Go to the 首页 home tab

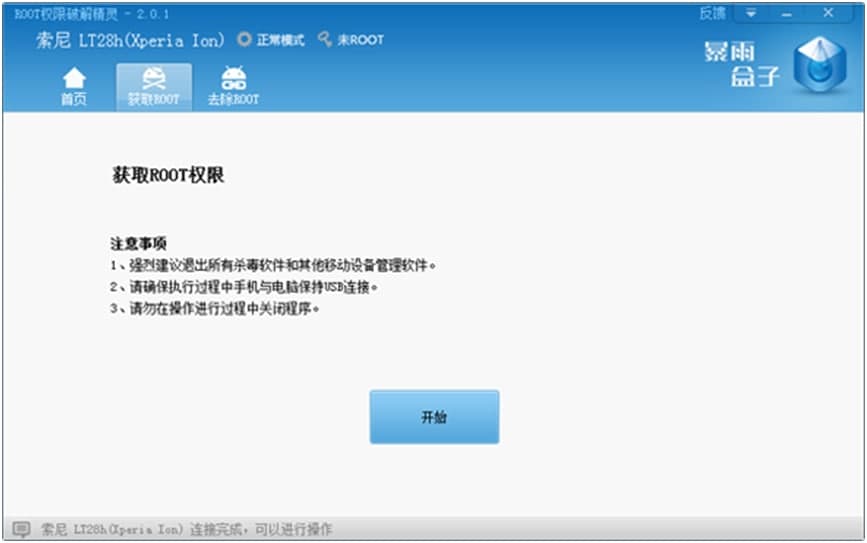(x=74, y=87)
